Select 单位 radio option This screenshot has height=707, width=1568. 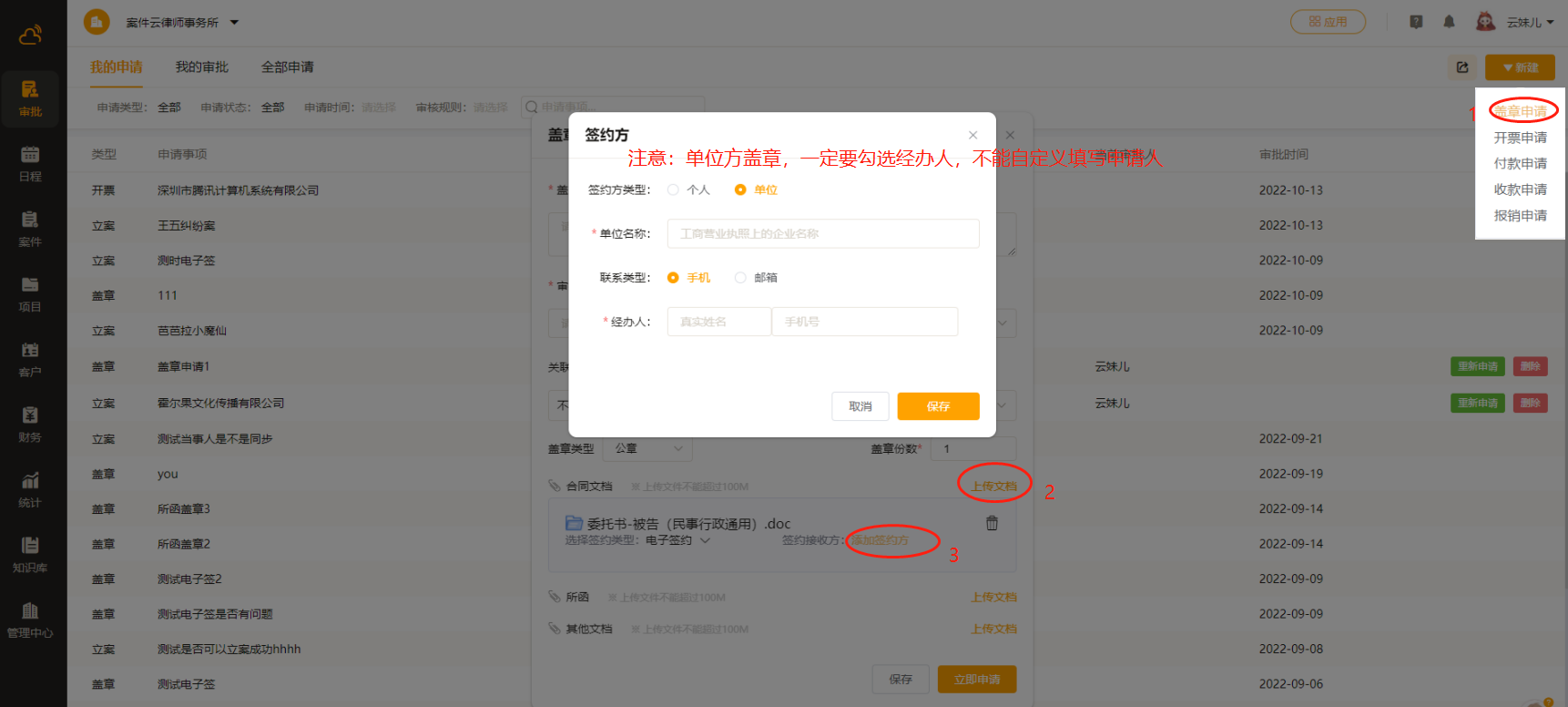click(x=740, y=190)
